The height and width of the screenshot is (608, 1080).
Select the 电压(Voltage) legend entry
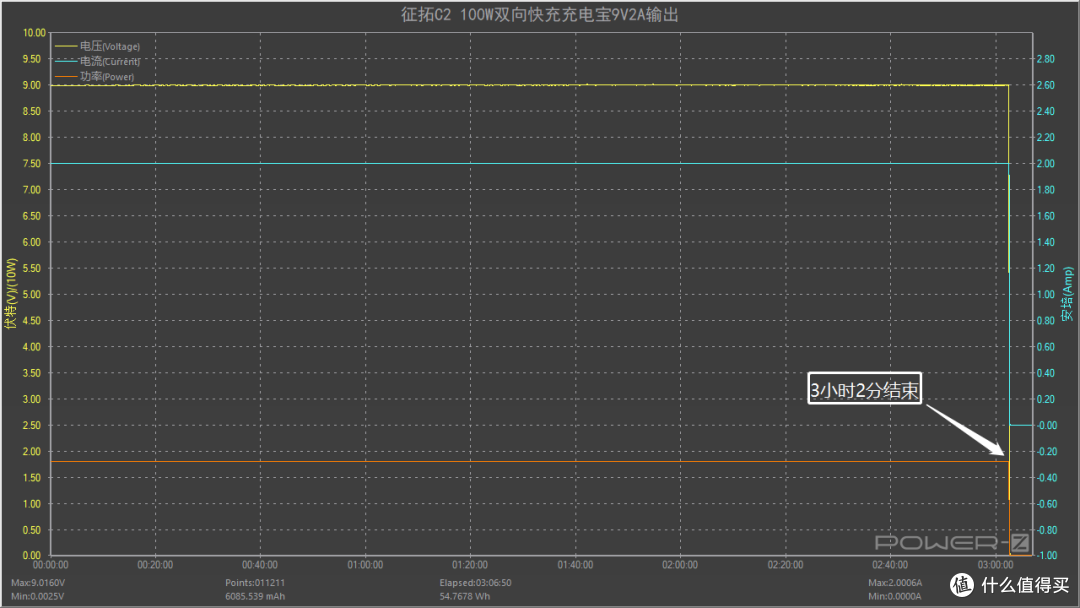click(98, 46)
